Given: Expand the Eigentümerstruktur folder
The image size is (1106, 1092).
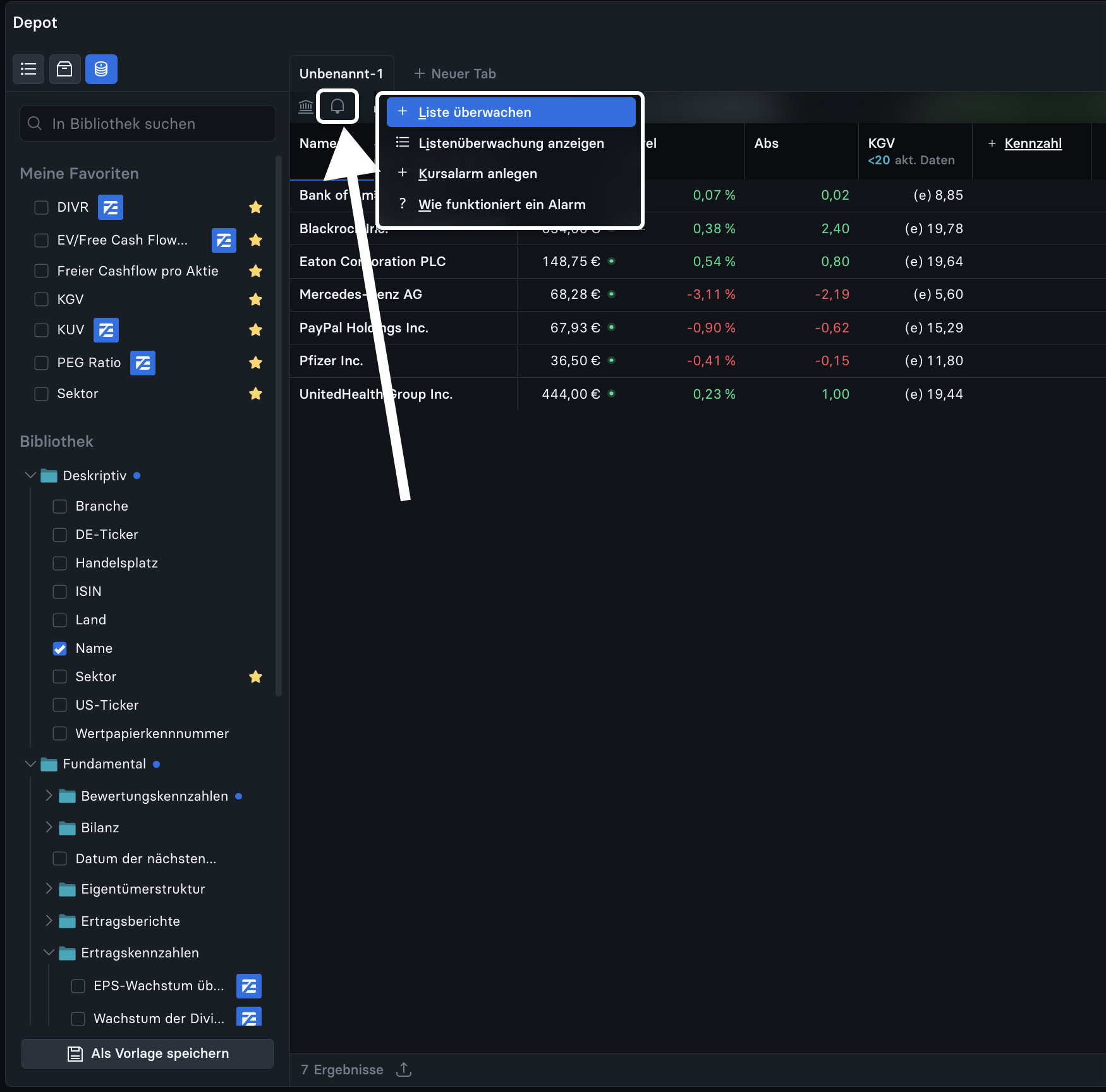Looking at the screenshot, I should click(49, 889).
